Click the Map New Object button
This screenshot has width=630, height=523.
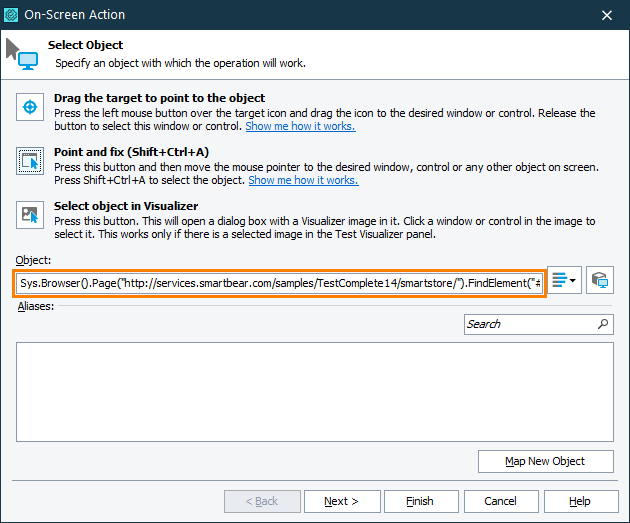545,461
